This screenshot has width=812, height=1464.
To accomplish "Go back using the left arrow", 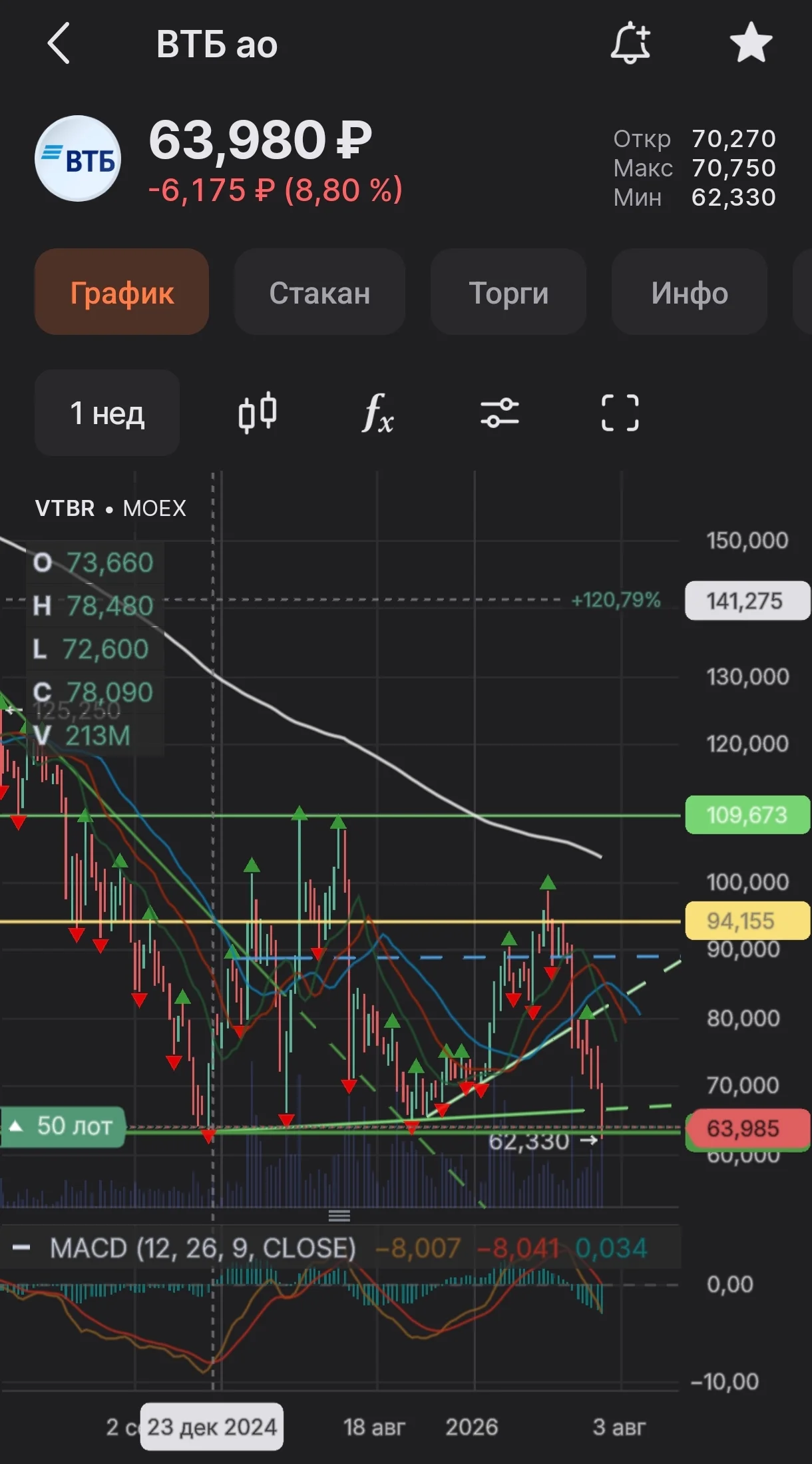I will pos(59,43).
